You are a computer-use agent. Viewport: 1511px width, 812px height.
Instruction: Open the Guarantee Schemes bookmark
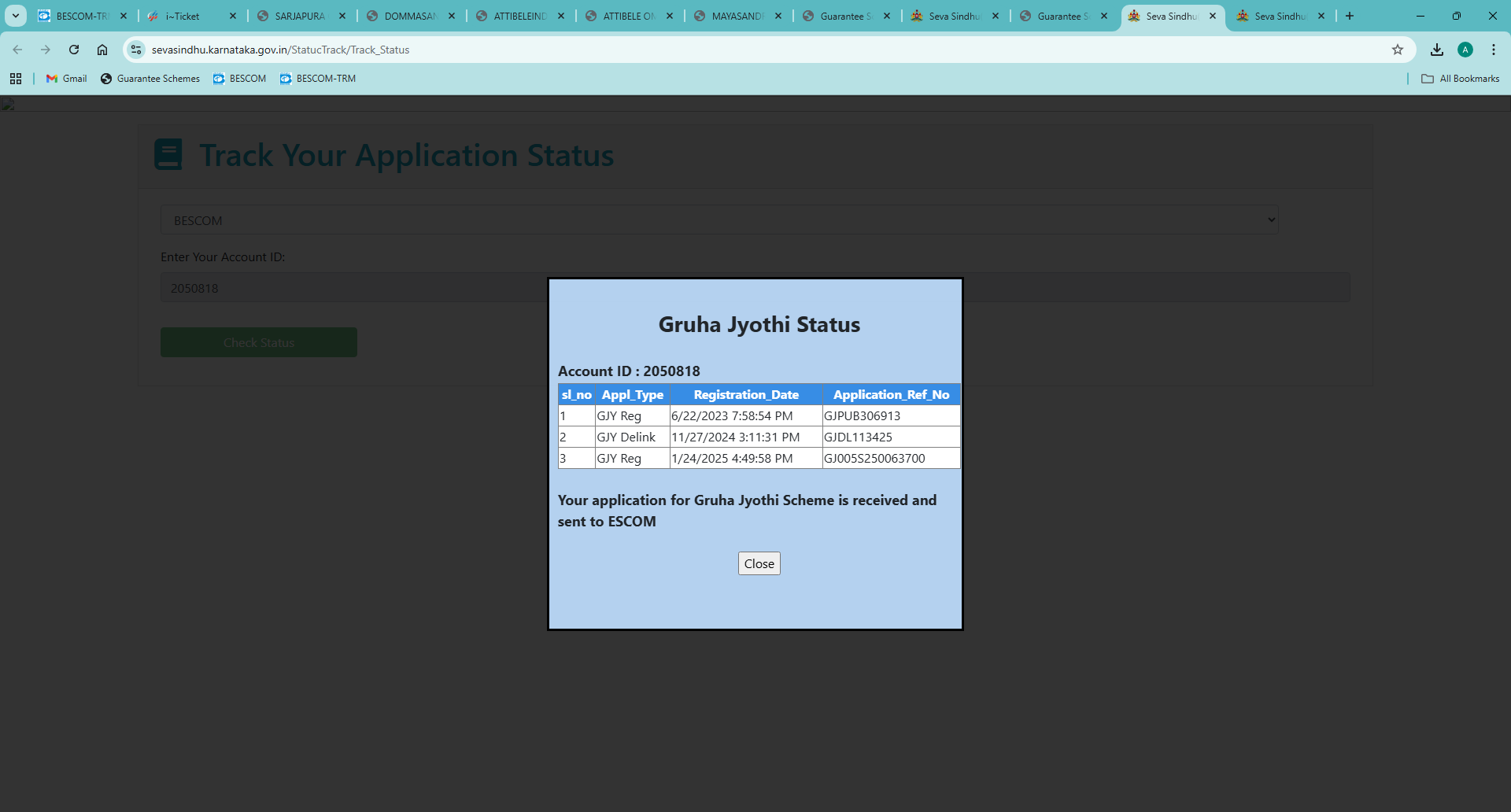[x=150, y=79]
